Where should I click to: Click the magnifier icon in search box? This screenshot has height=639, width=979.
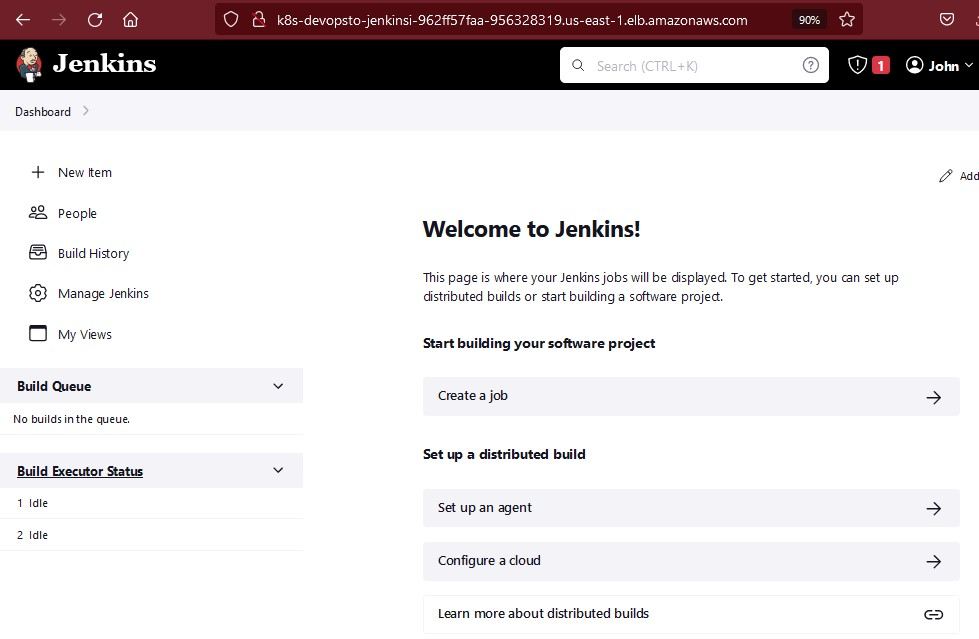pos(578,65)
